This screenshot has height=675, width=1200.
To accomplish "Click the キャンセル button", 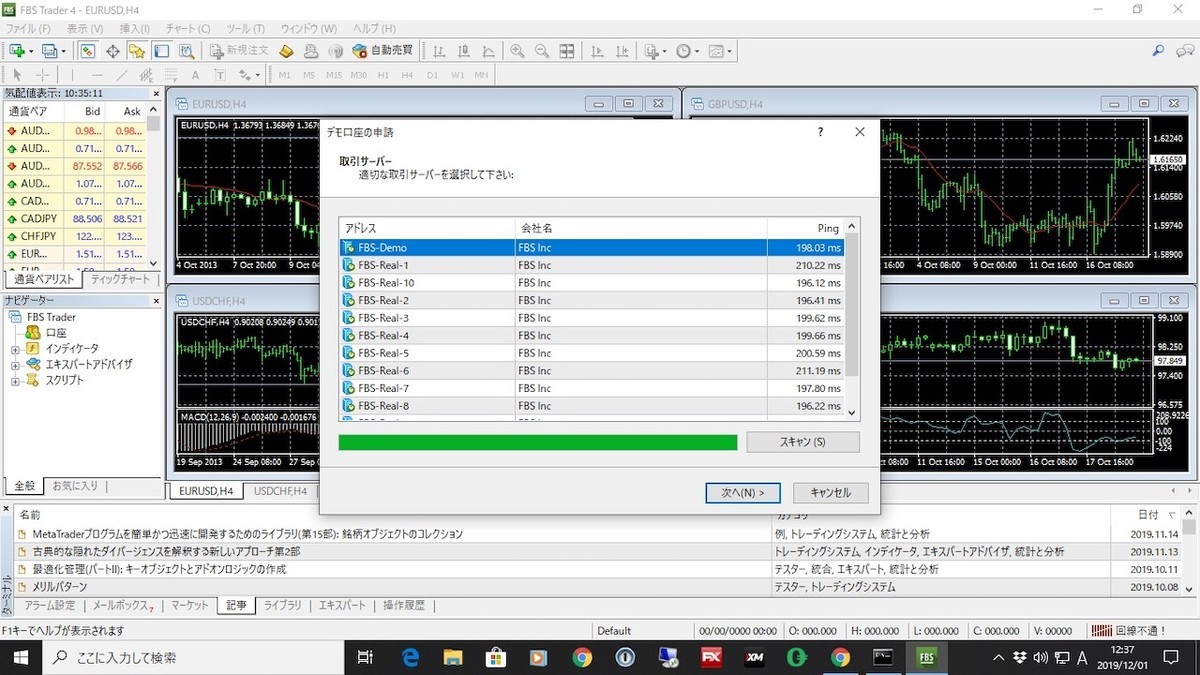I will coord(830,492).
